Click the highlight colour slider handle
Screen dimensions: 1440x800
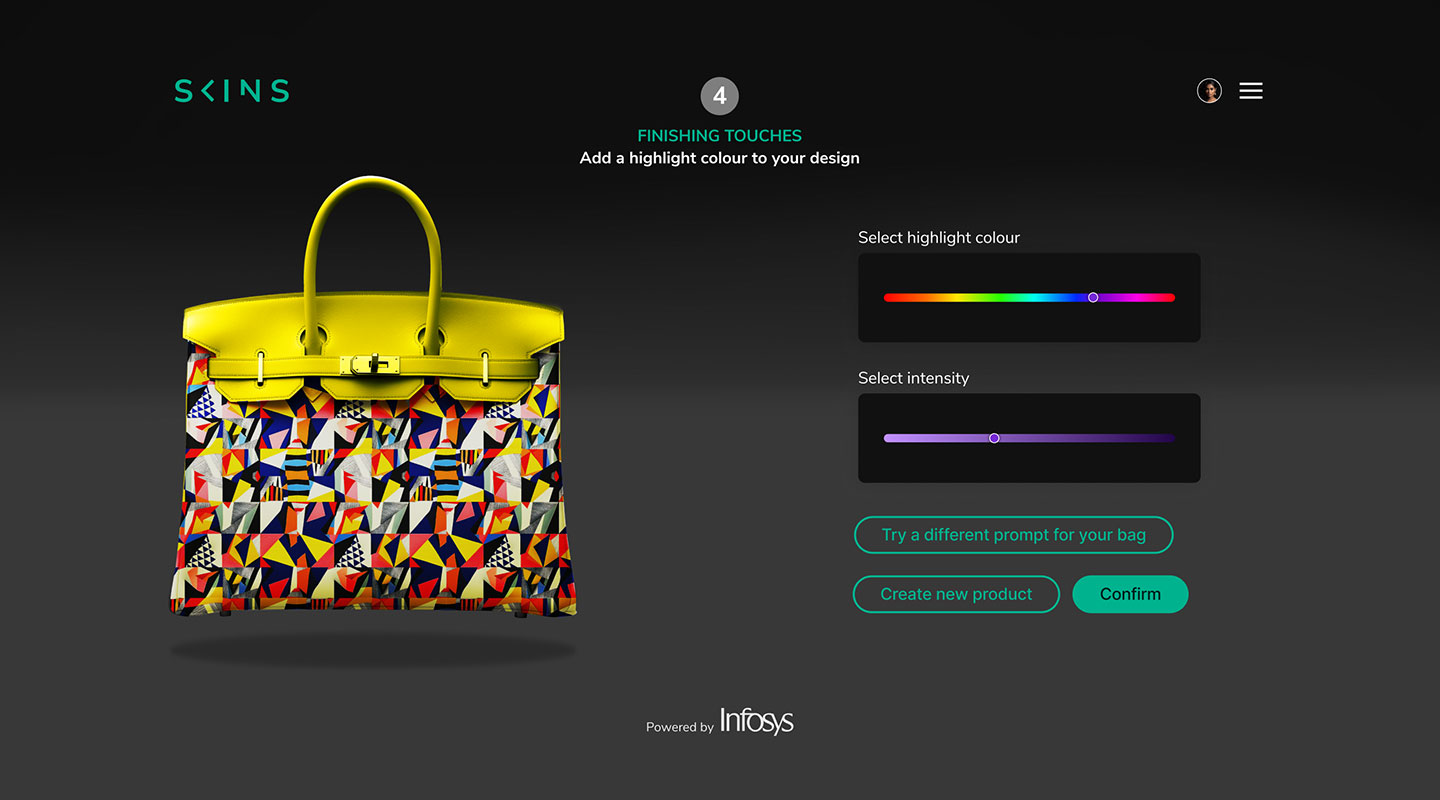[1093, 297]
